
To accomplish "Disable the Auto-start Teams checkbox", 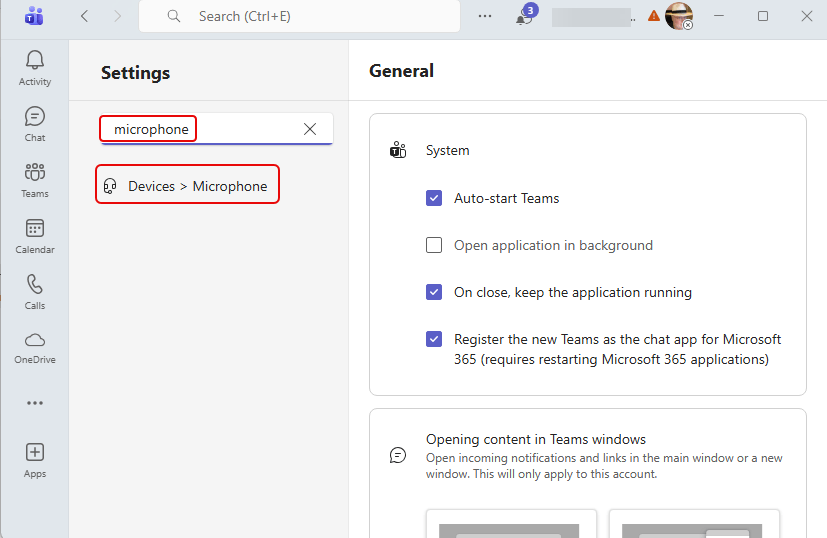I will [x=434, y=198].
